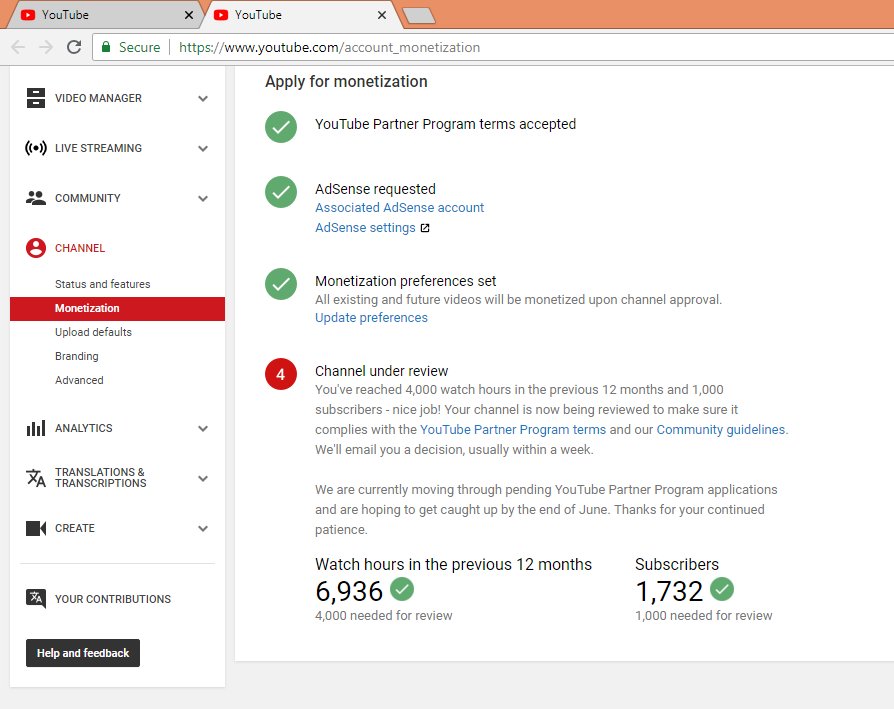Image resolution: width=894 pixels, height=709 pixels.
Task: Click the '1,000 needed for review' text
Action: point(704,616)
